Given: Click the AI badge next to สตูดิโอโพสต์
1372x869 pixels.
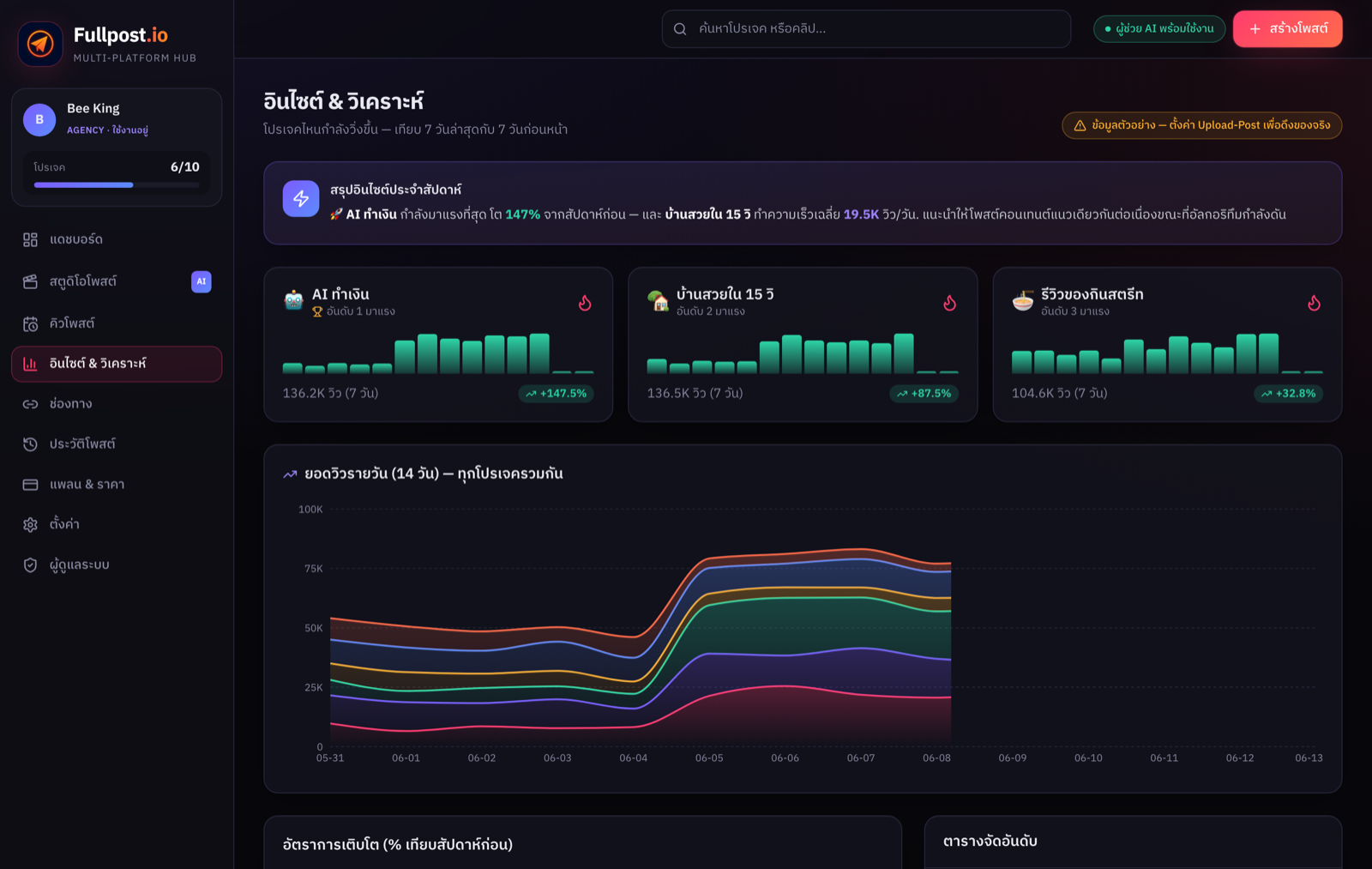Looking at the screenshot, I should pos(202,281).
